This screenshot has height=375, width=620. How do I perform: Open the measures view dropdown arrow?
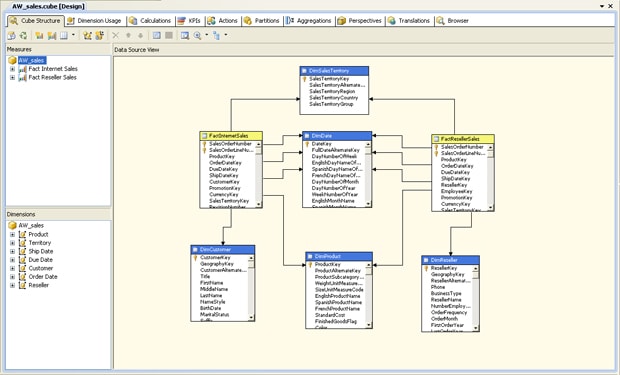(73, 35)
